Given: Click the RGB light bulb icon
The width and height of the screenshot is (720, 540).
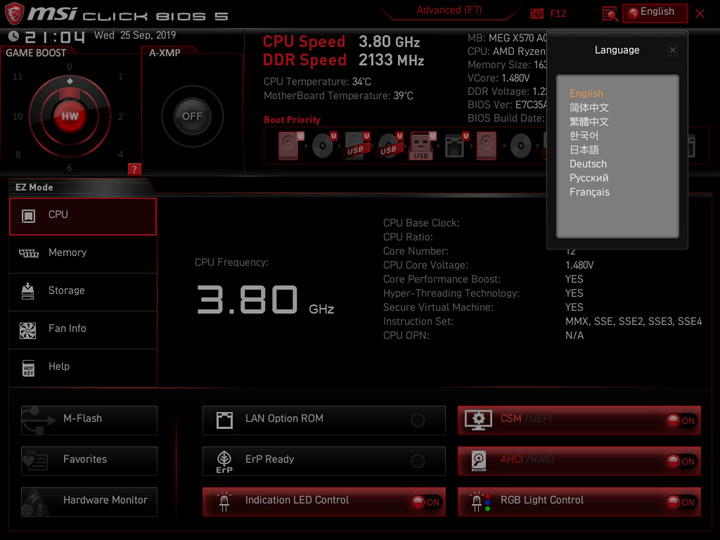Looking at the screenshot, I should (x=480, y=502).
